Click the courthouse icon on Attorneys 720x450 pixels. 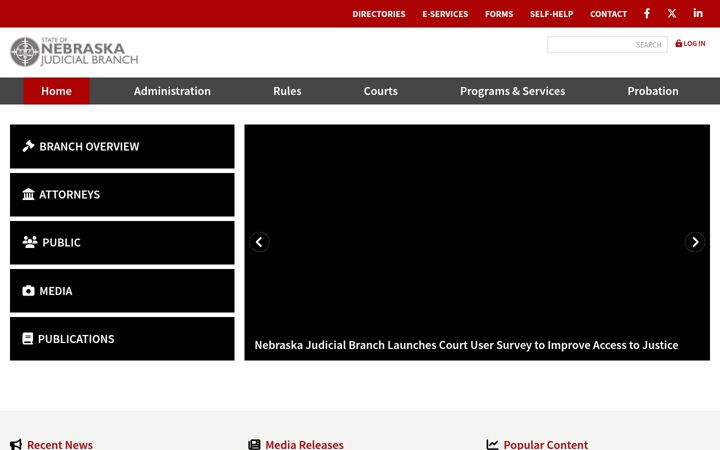coord(28,194)
